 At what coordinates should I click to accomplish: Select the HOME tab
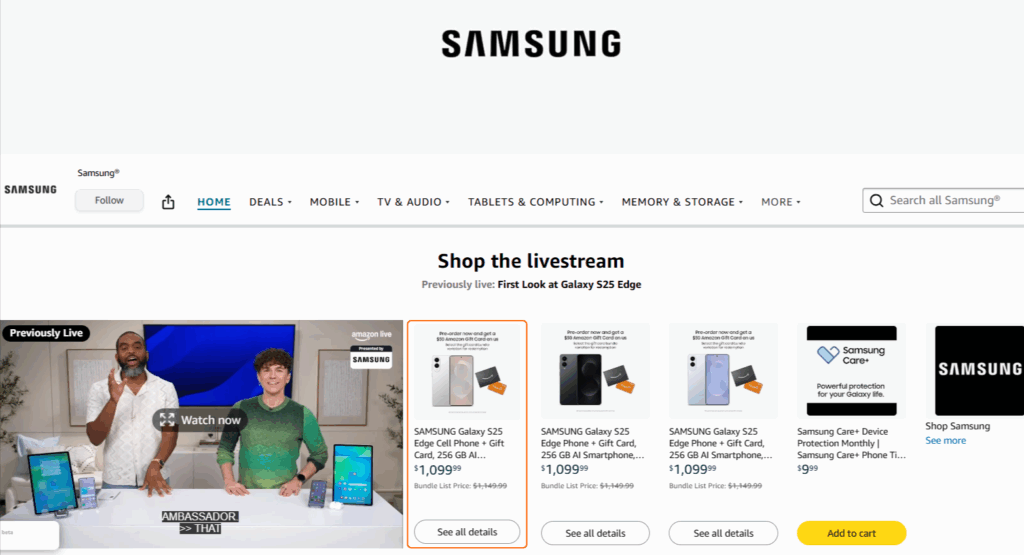click(214, 202)
